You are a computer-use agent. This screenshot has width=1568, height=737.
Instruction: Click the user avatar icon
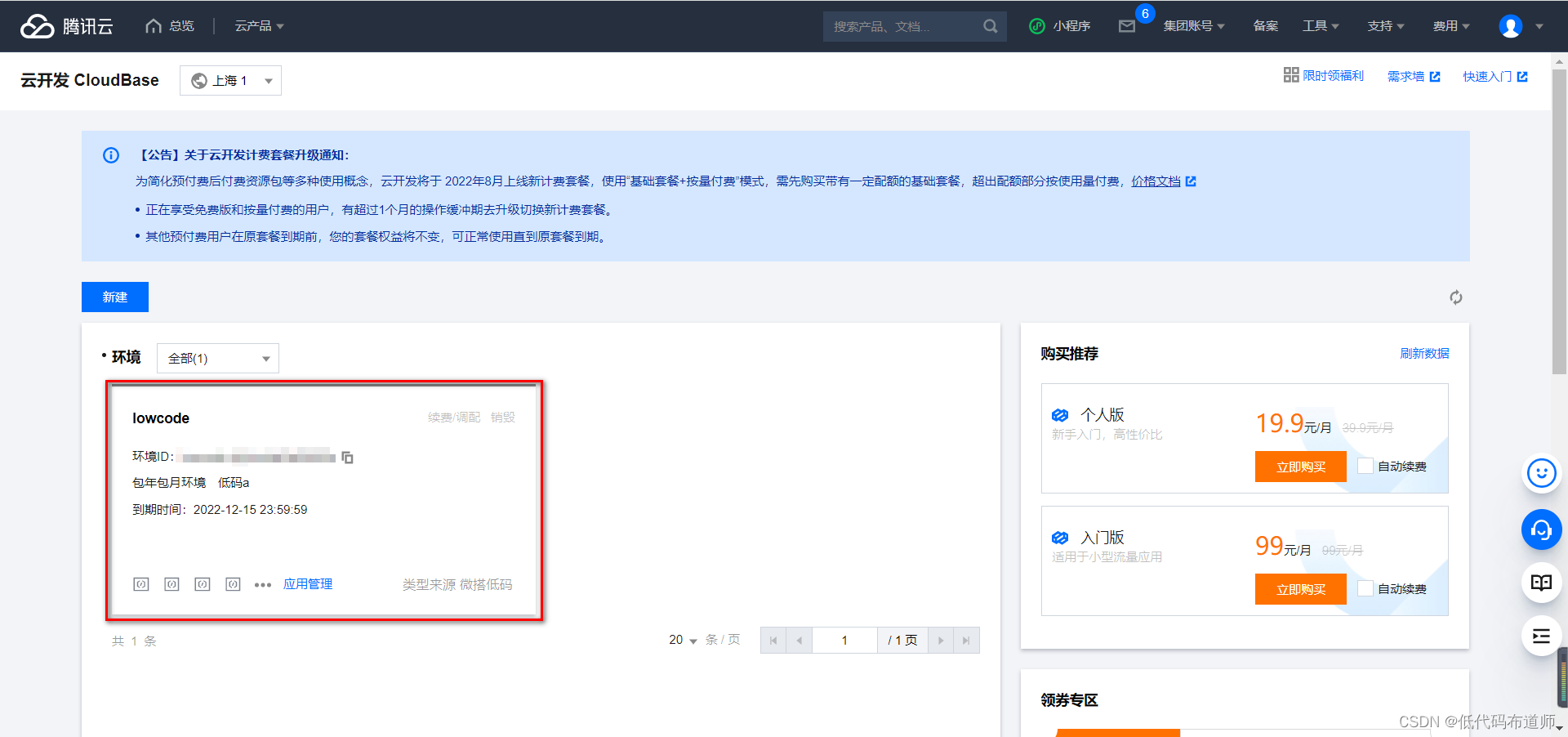point(1511,26)
